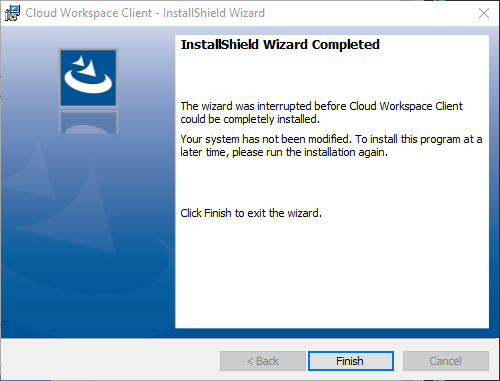The height and width of the screenshot is (381, 500).
Task: Select the 'InstallShield Wizard Completed' heading
Action: tap(280, 45)
